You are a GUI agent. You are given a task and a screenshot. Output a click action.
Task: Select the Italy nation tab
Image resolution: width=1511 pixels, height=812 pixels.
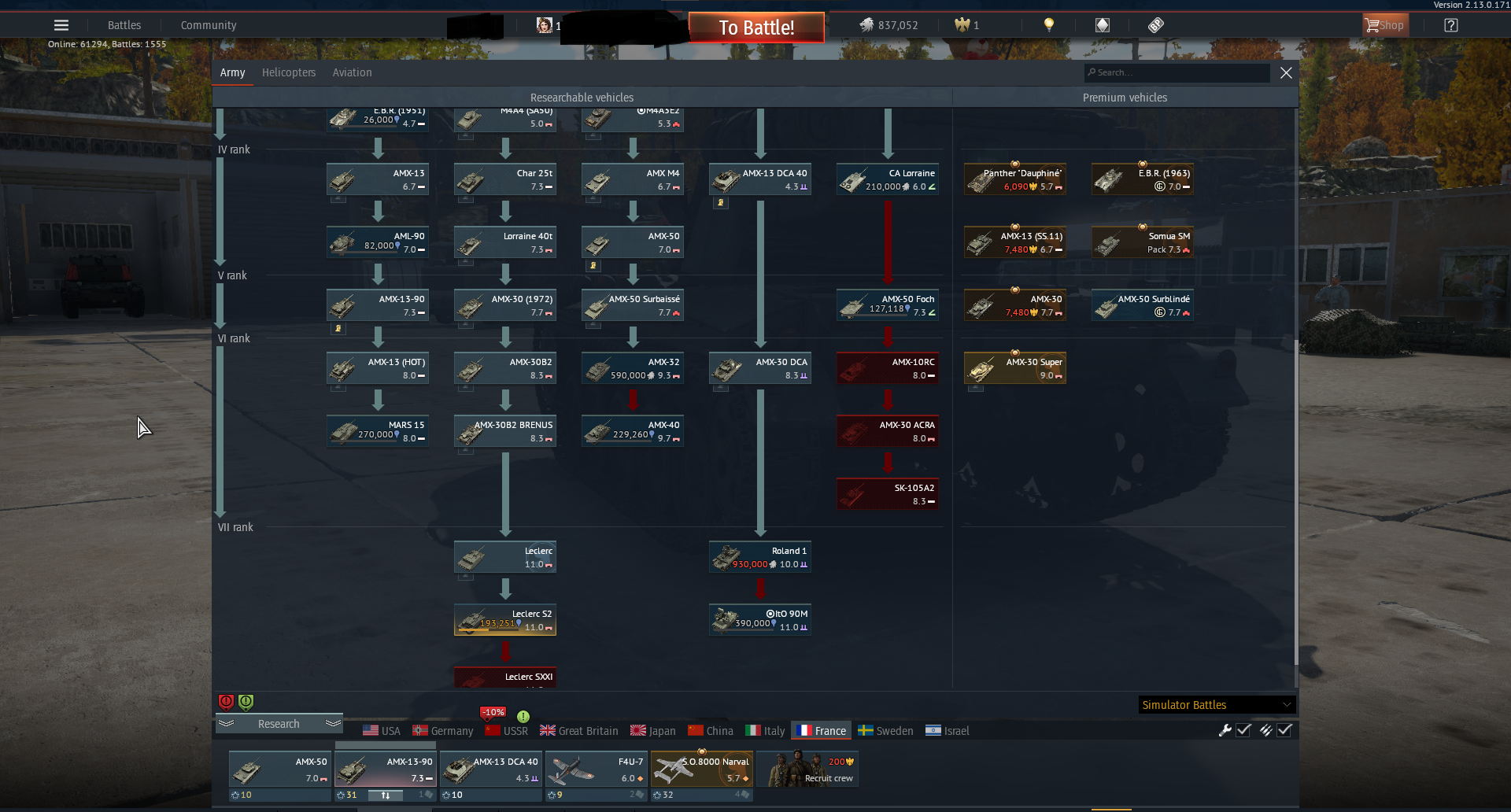765,731
